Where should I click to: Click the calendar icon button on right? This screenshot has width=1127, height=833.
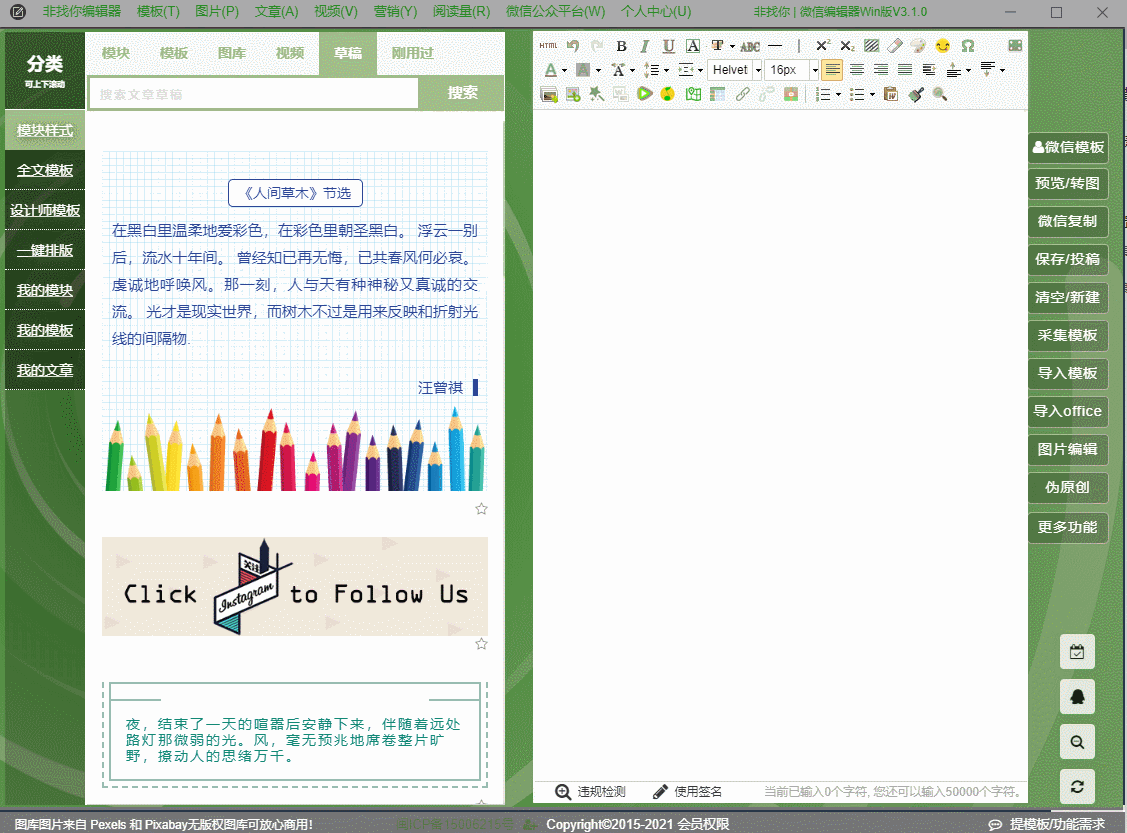point(1077,652)
